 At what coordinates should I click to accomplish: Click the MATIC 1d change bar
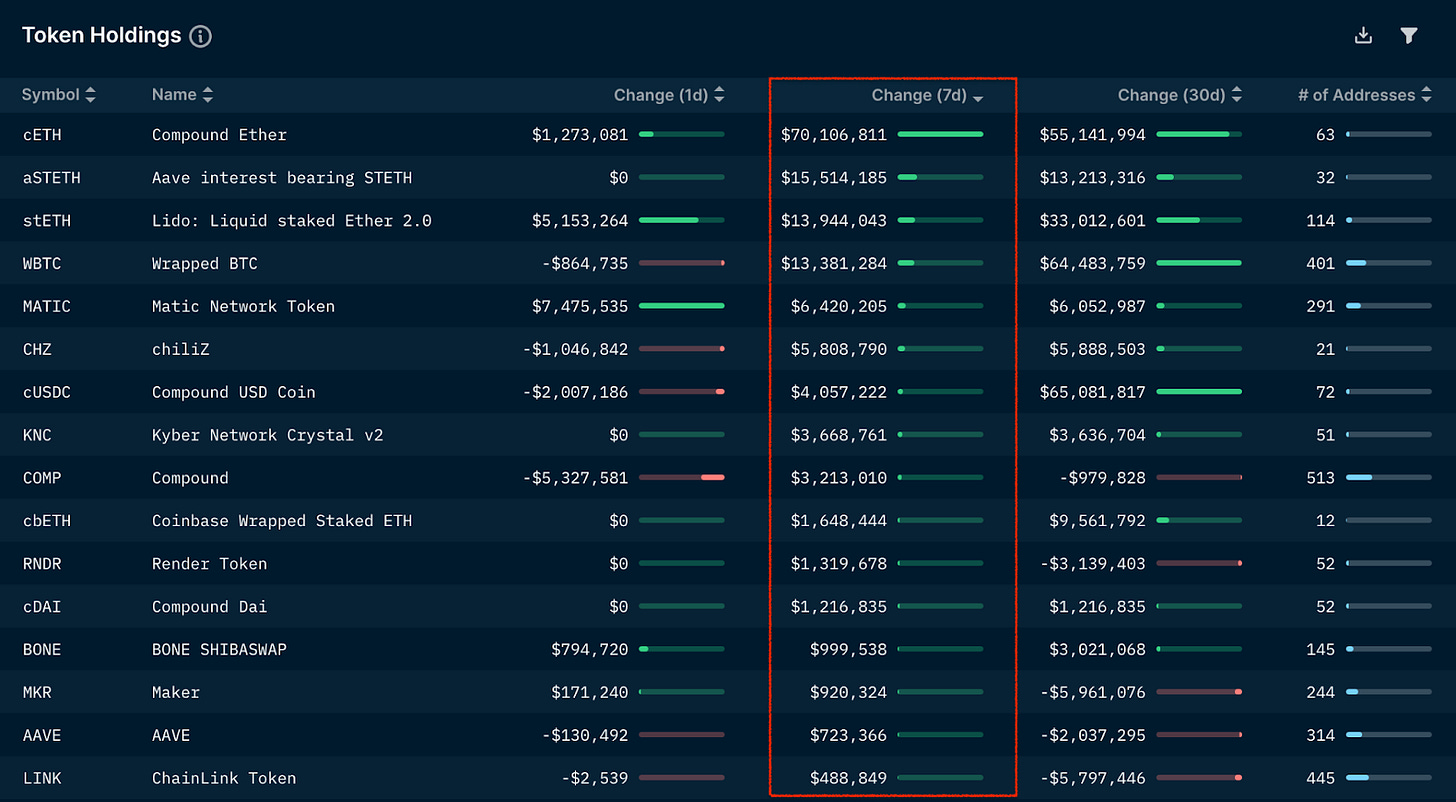pyautogui.click(x=681, y=306)
